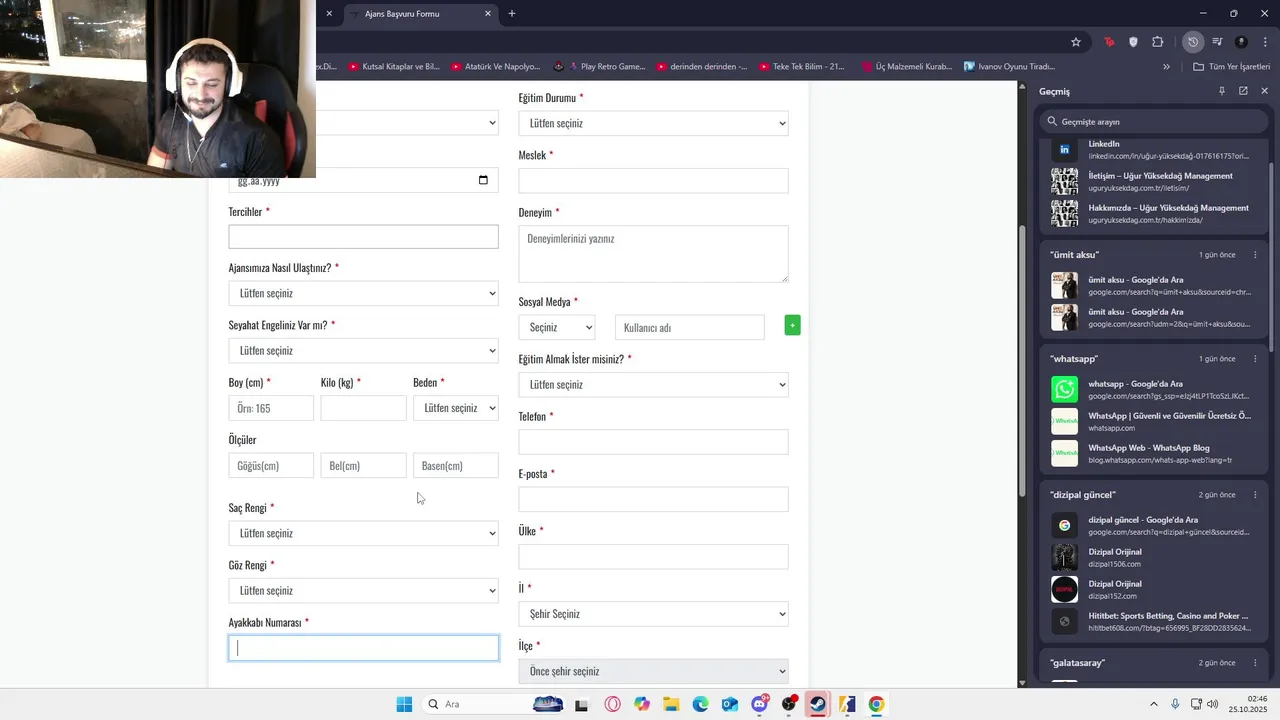Open the Atatürk Ve Napolyo... bookmark
The height and width of the screenshot is (720, 1280).
pos(495,67)
